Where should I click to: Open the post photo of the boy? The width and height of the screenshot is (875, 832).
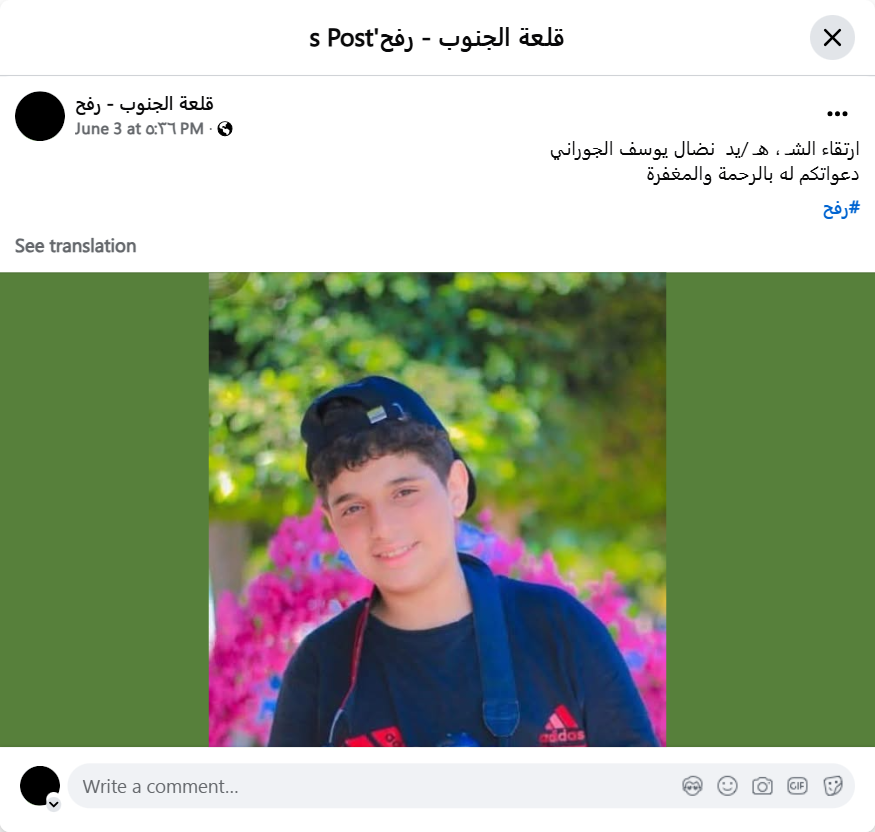pos(438,509)
